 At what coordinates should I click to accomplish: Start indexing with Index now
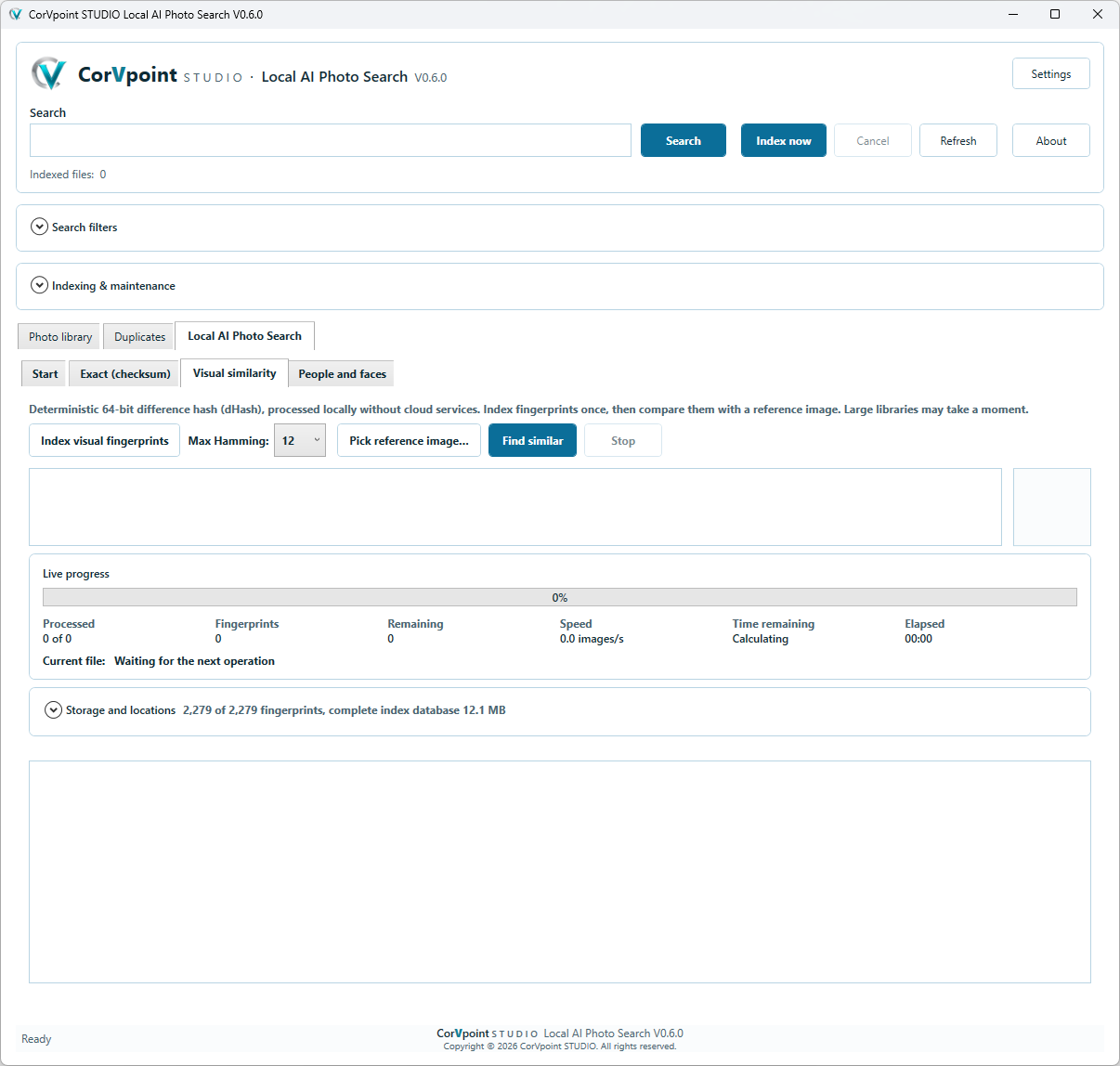[x=784, y=140]
